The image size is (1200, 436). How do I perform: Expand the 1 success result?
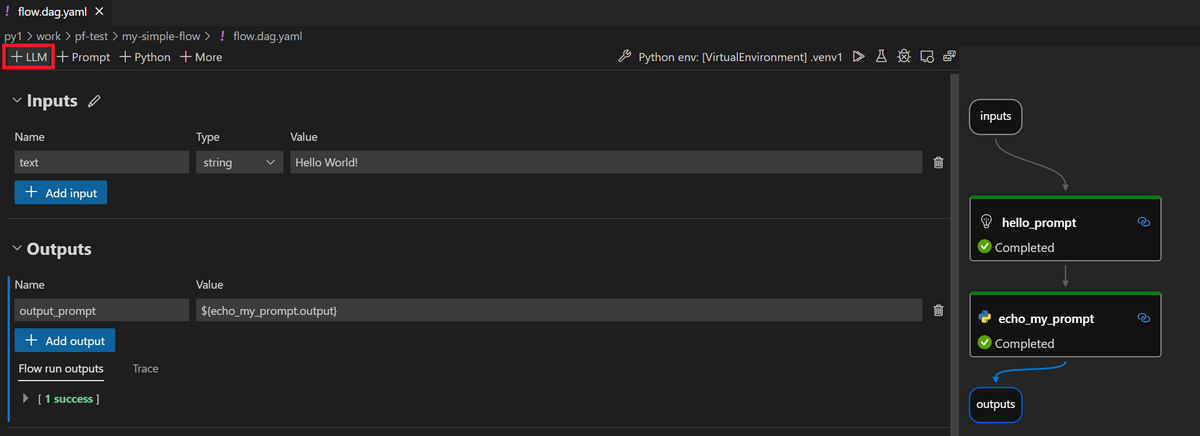click(26, 399)
